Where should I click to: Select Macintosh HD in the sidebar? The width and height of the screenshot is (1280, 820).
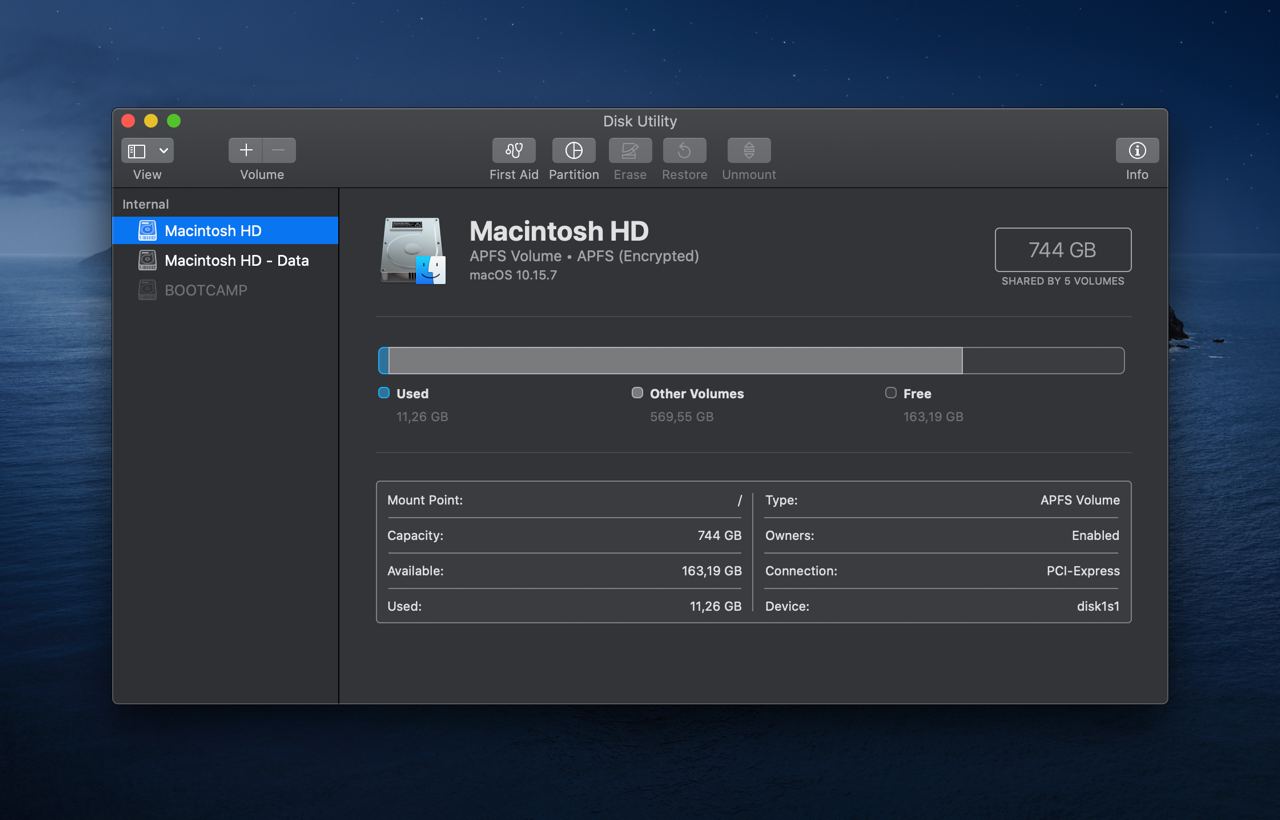(225, 230)
